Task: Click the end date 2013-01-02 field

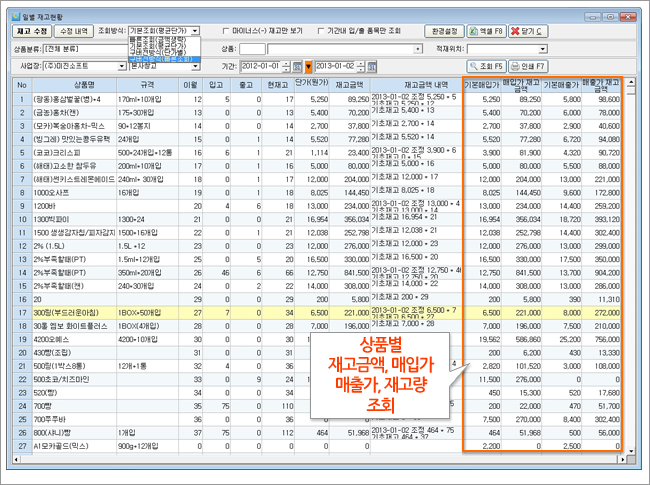Action: click(x=336, y=66)
